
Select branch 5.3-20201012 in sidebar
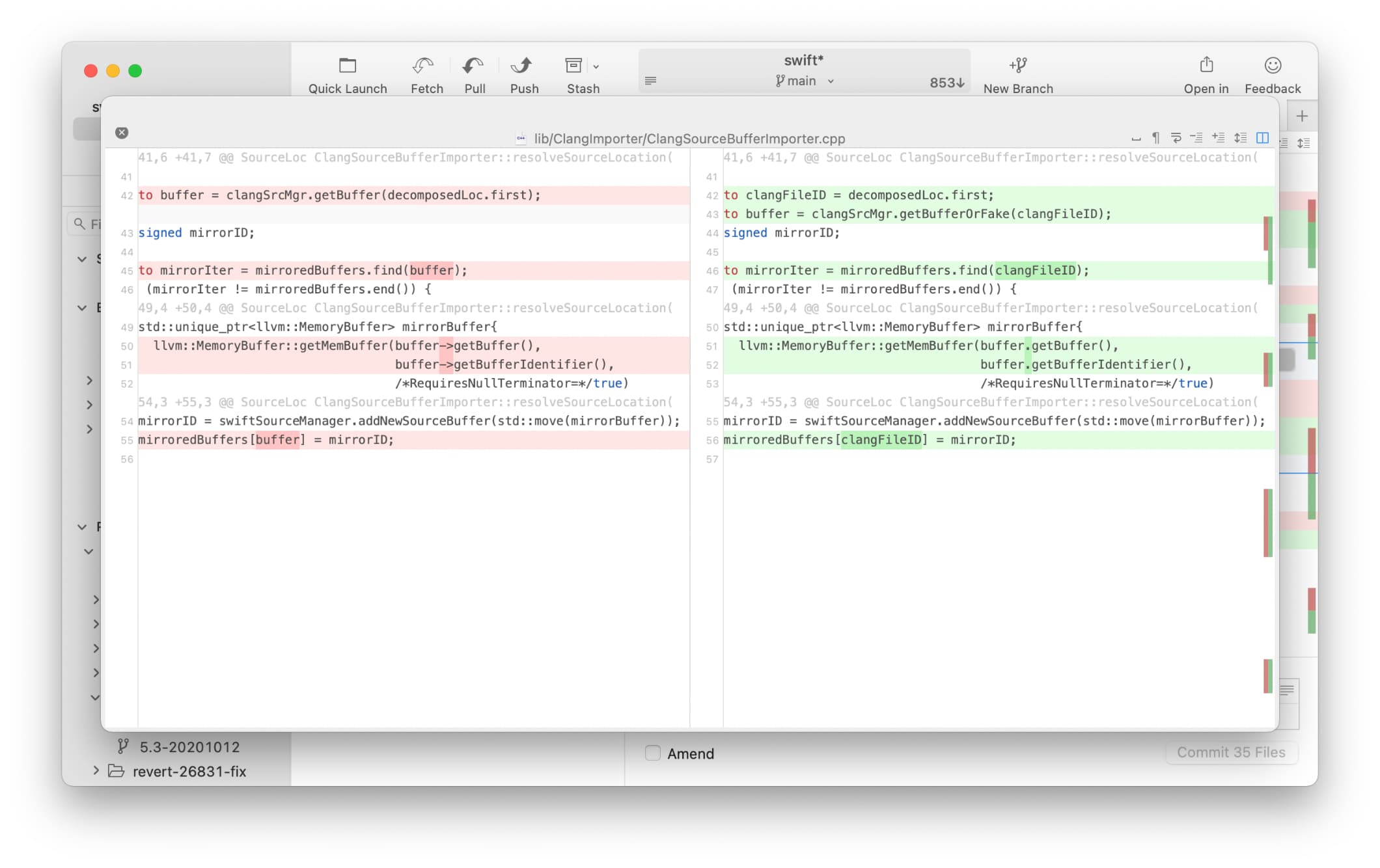click(189, 746)
